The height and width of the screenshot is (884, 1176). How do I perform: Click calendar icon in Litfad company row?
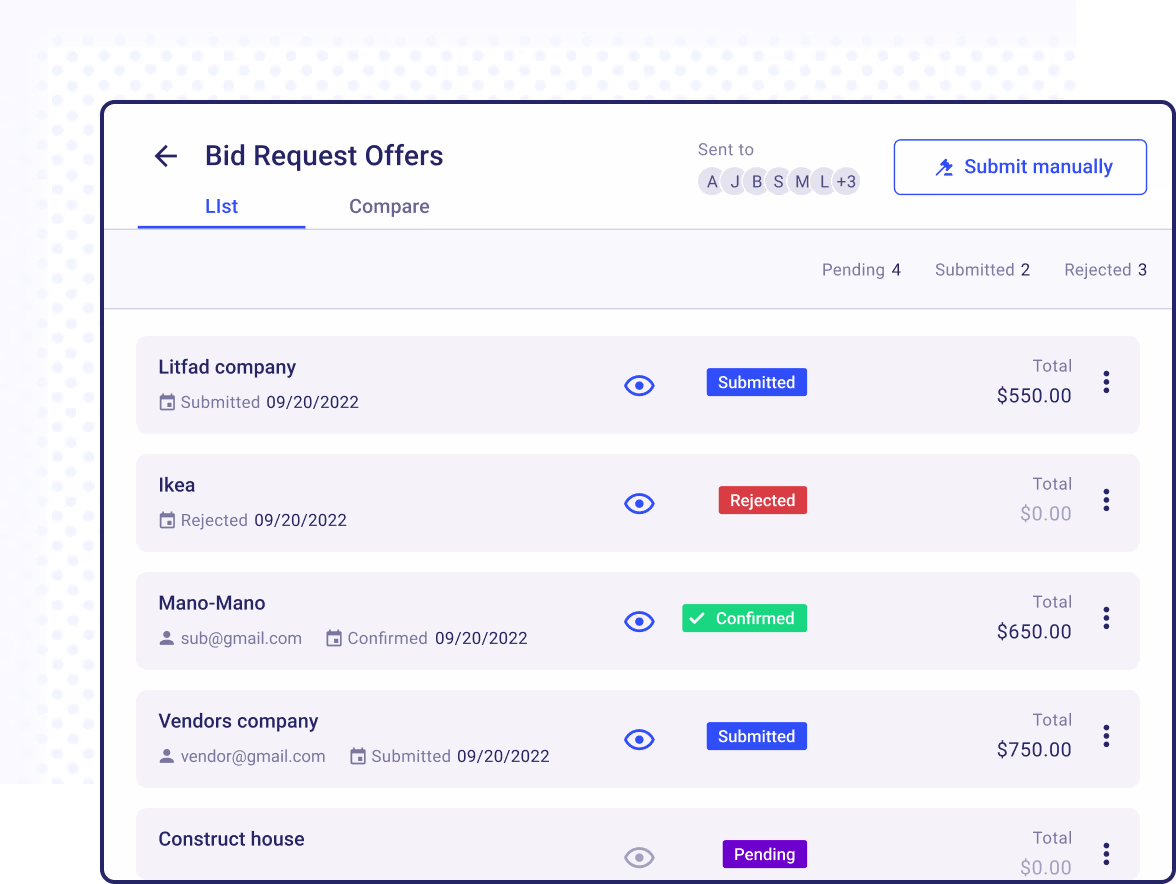167,402
